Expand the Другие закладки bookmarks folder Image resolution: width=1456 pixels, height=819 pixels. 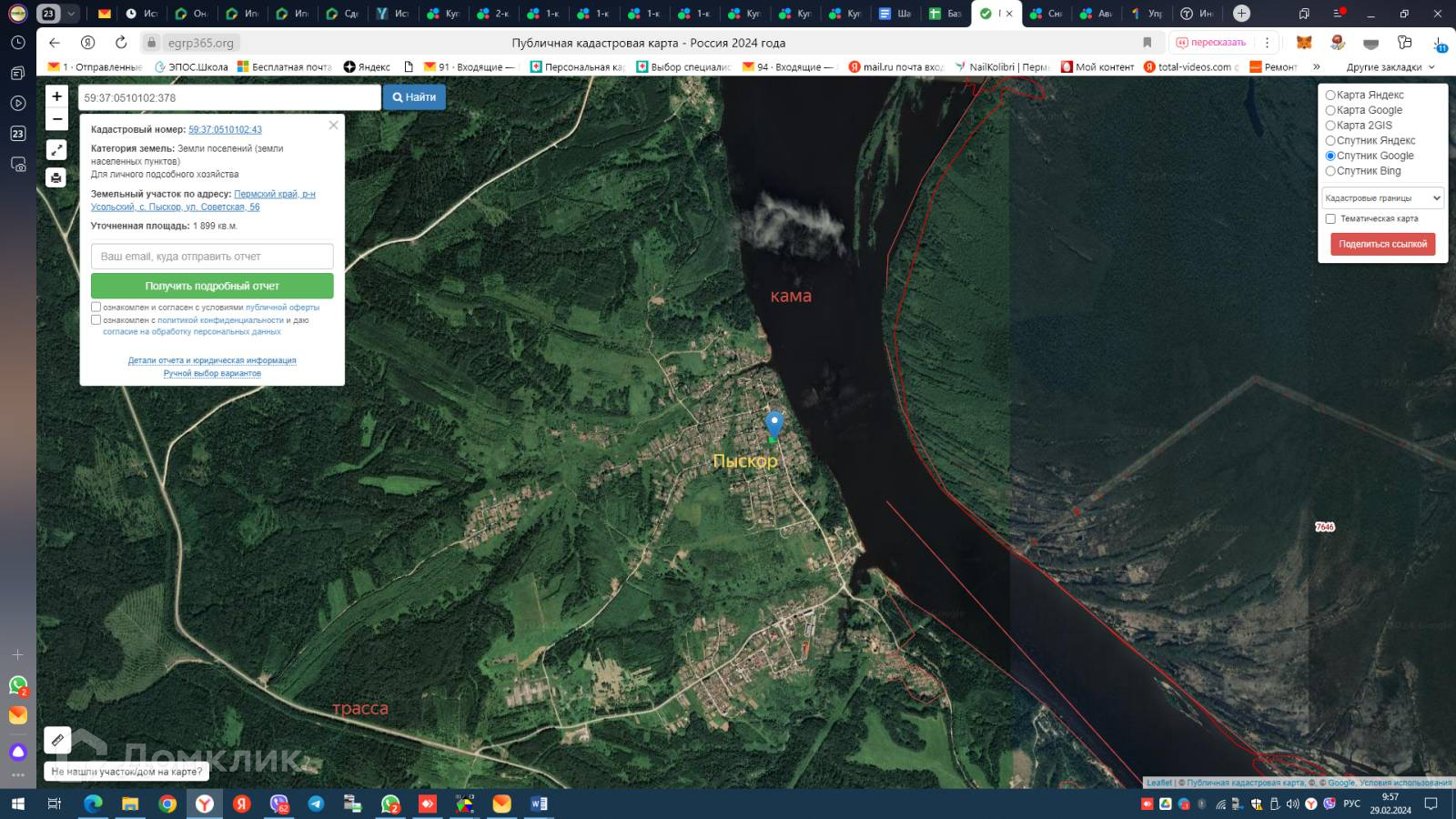[x=1390, y=67]
